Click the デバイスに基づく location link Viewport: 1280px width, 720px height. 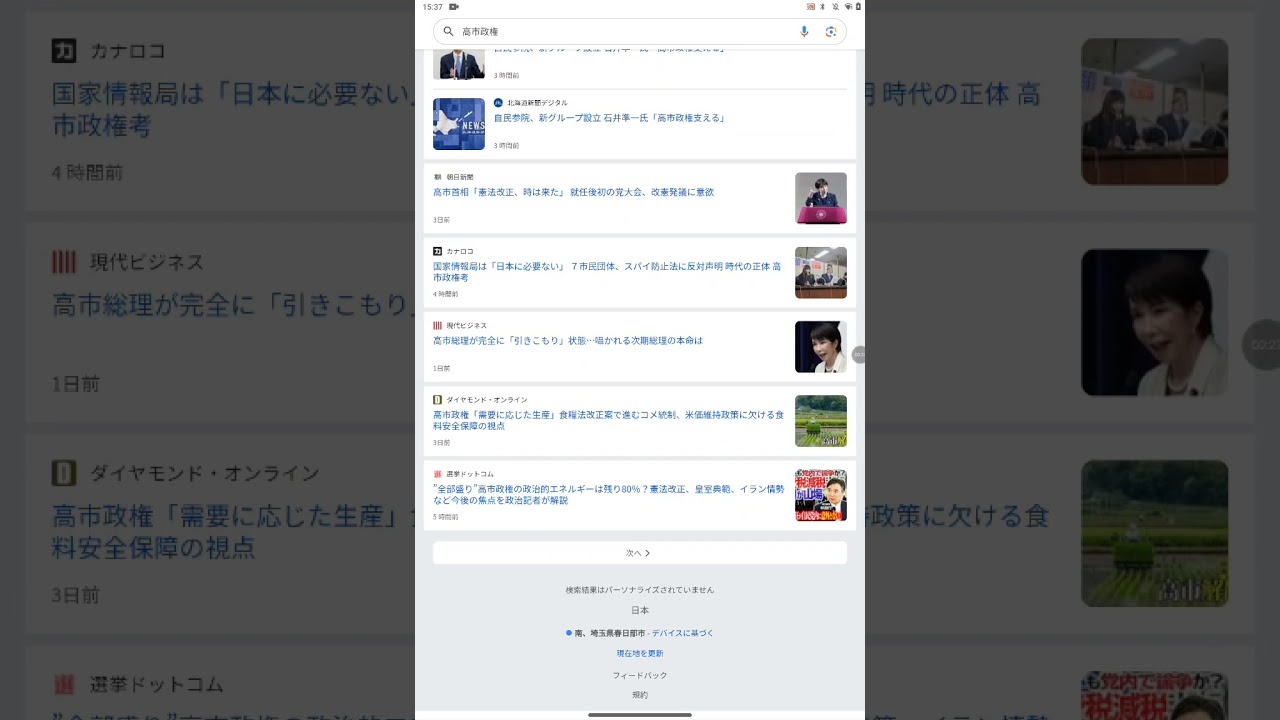pyautogui.click(x=683, y=633)
